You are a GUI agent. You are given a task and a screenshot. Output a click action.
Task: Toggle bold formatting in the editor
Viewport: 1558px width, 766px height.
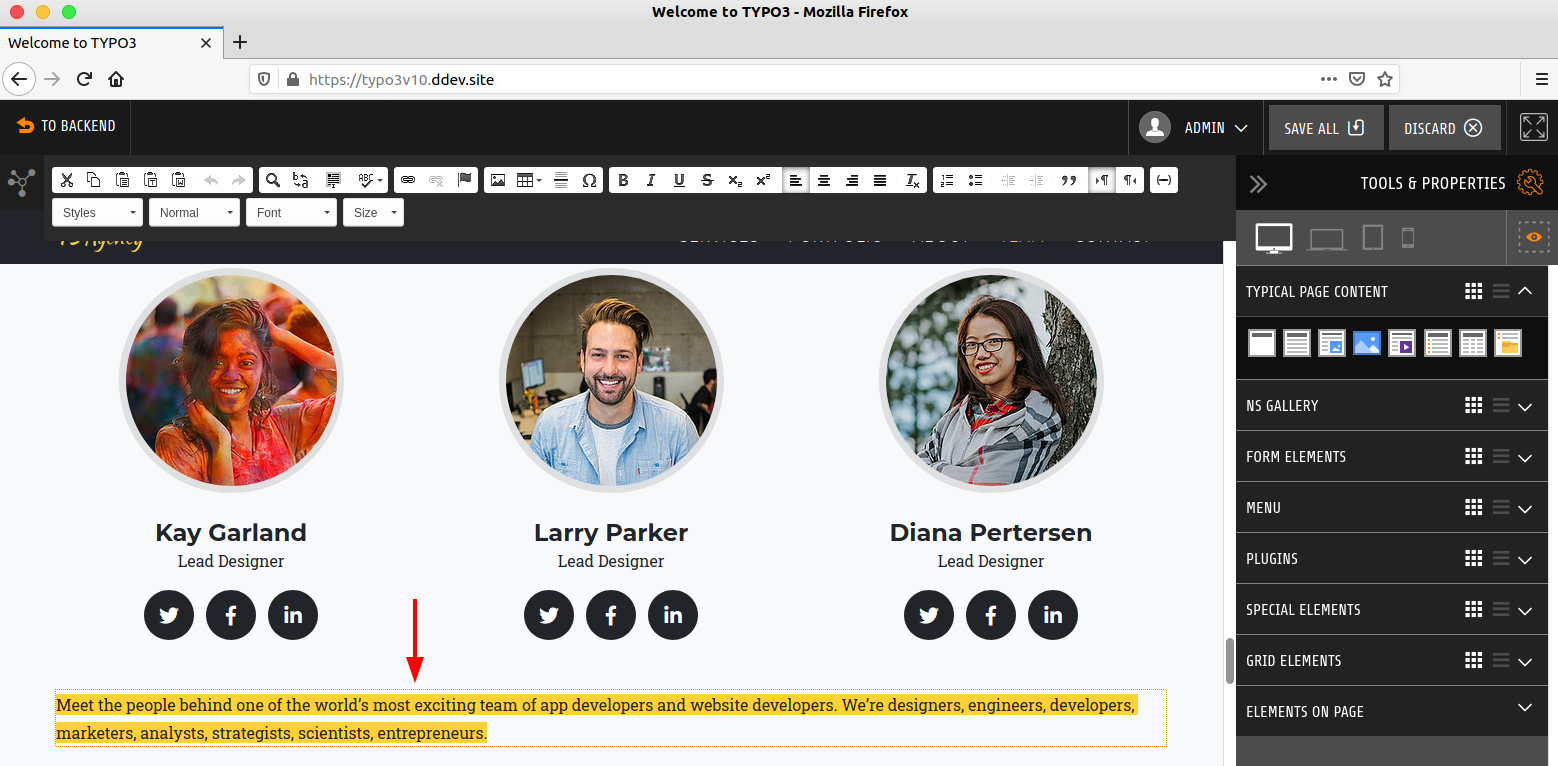623,180
